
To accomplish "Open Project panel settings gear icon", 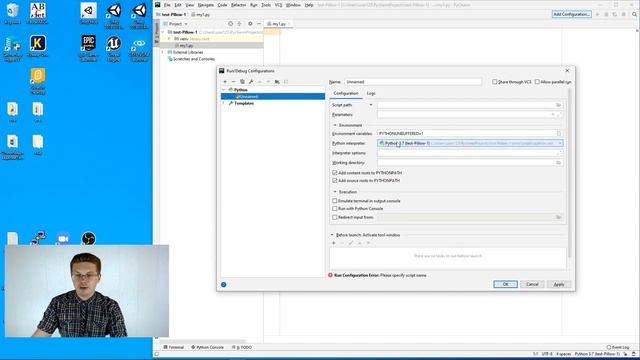I will point(250,24).
